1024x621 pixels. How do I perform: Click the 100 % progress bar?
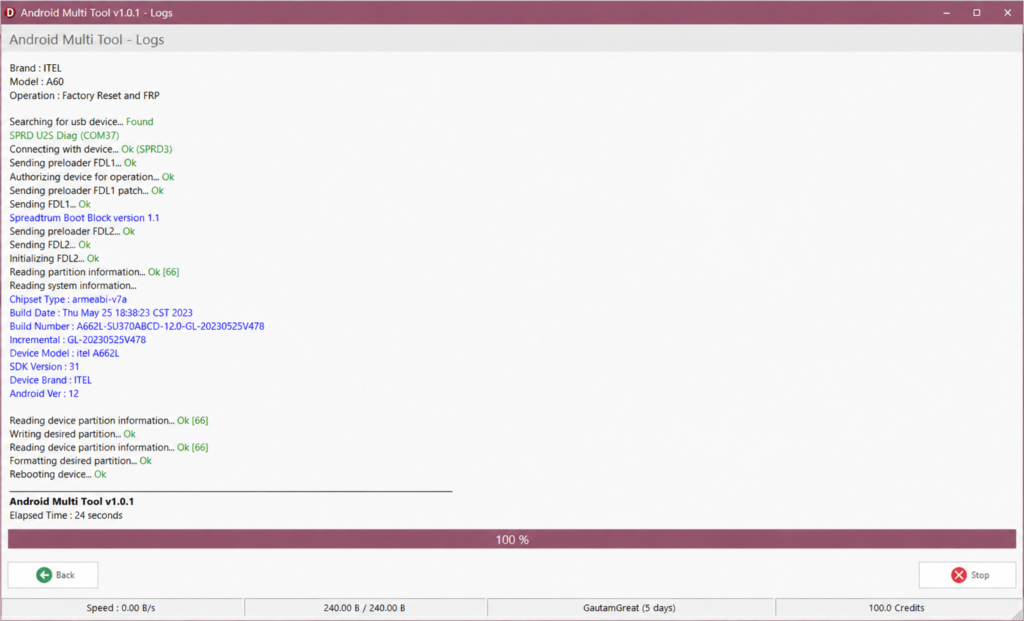[512, 539]
